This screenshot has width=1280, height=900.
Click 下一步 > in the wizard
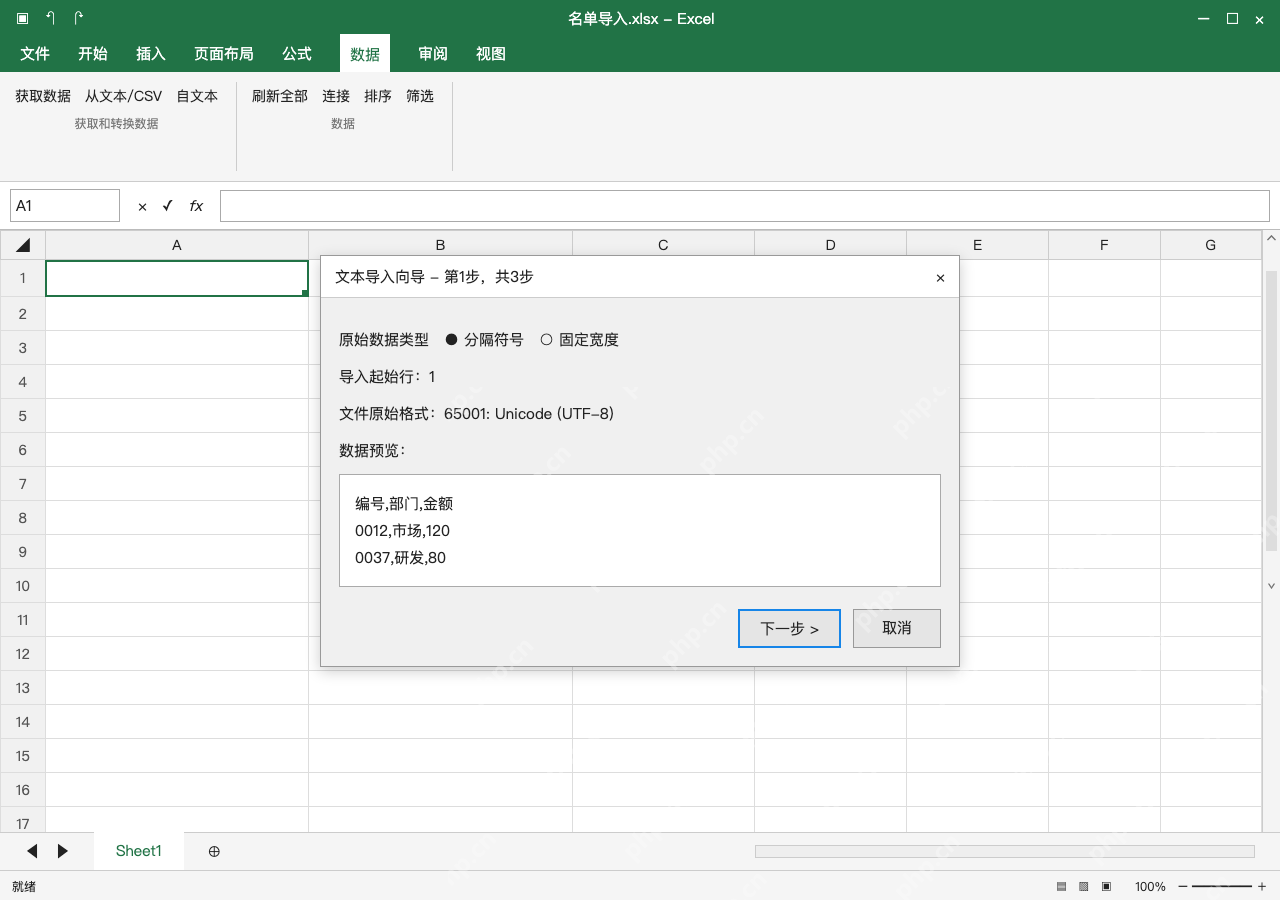pos(789,628)
